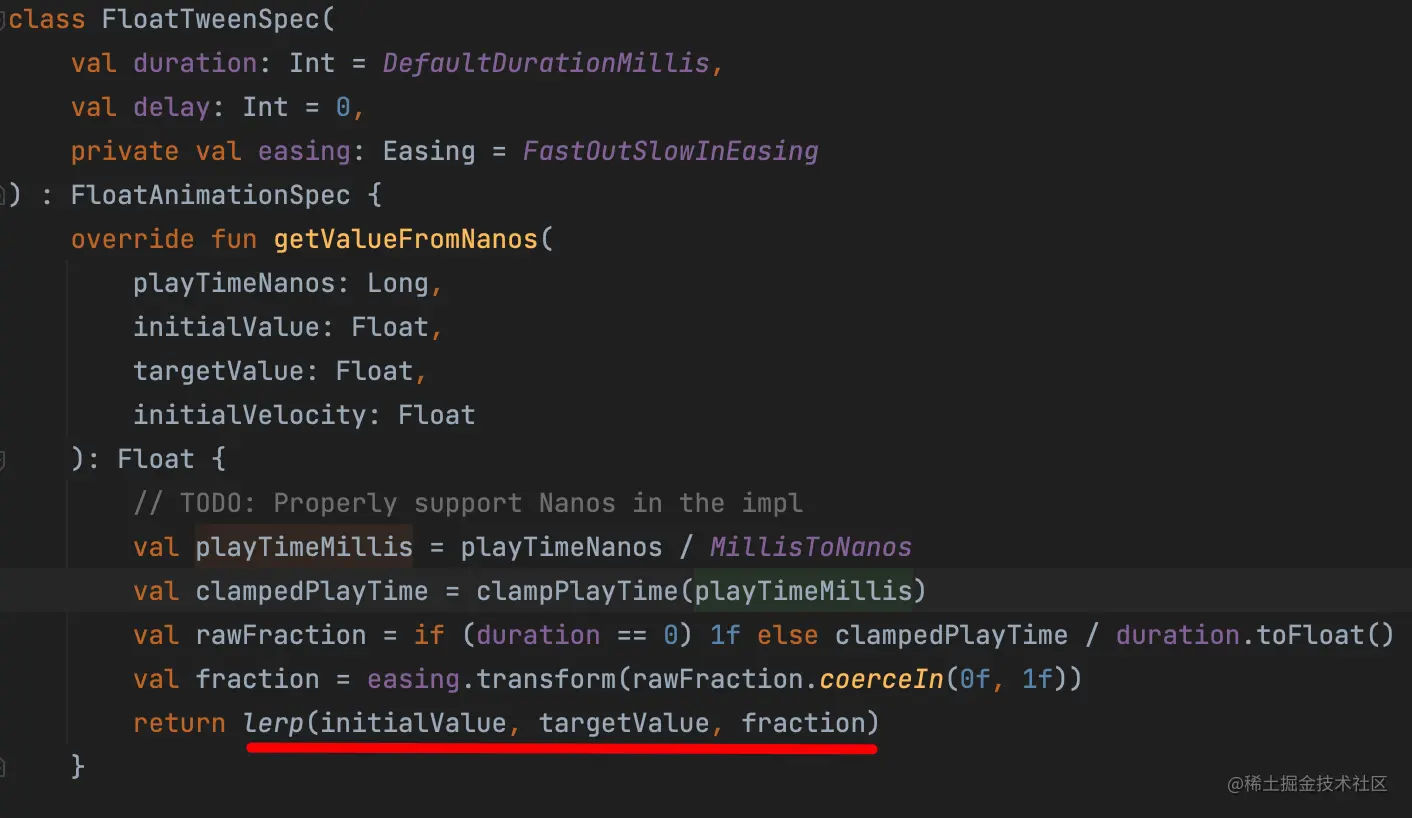This screenshot has height=818, width=1412.
Task: Click the rawFraction variable declaration
Action: 281,635
